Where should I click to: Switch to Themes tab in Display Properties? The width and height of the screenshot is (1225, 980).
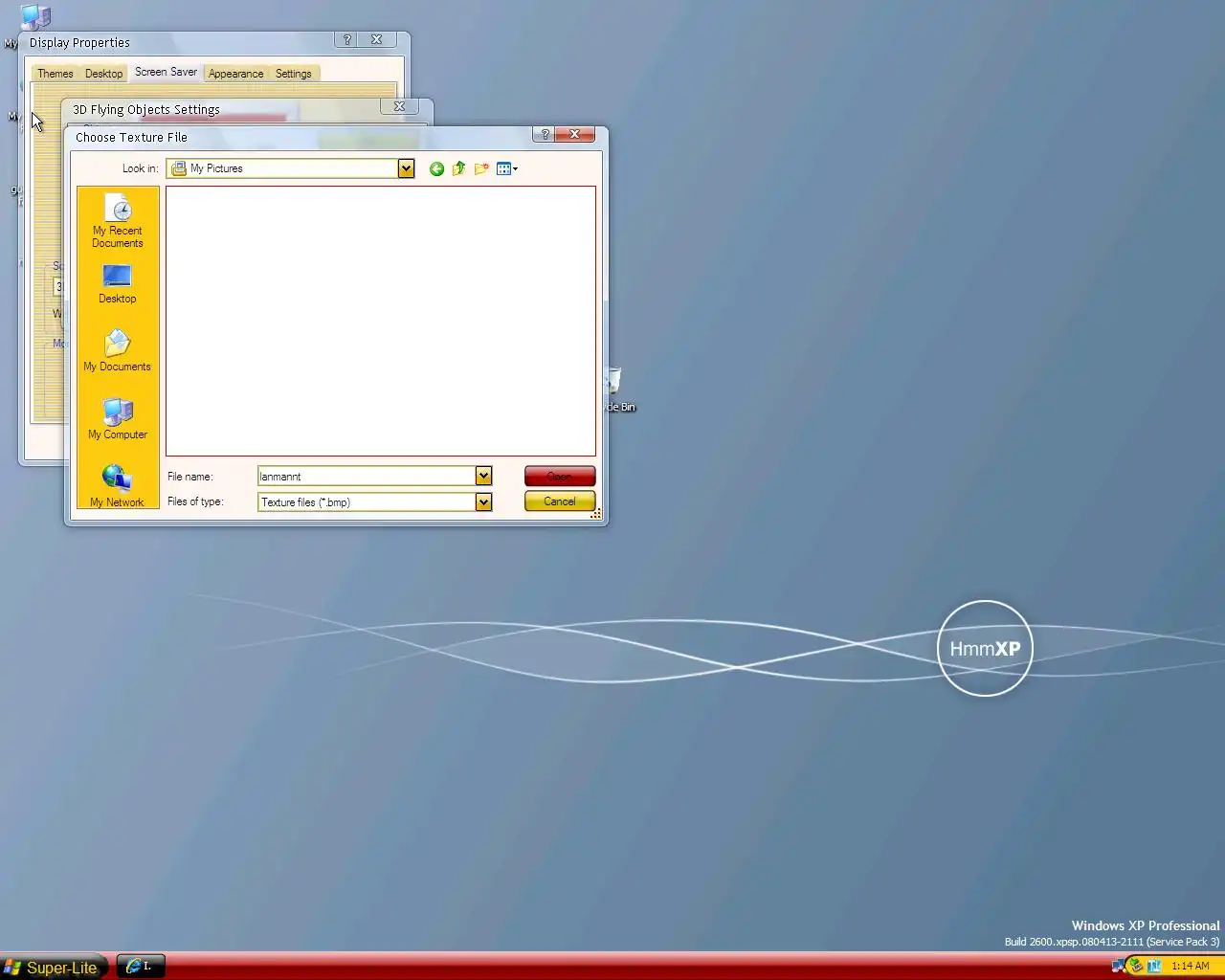coord(56,74)
